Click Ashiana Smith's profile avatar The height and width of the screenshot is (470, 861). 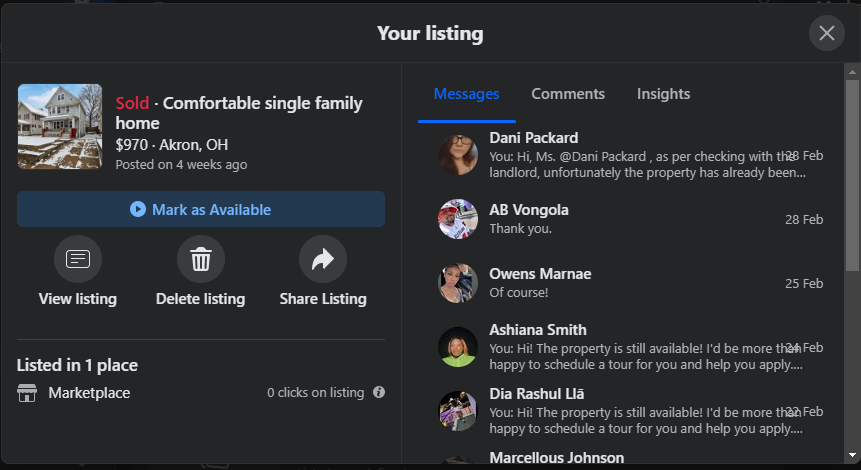(x=458, y=347)
